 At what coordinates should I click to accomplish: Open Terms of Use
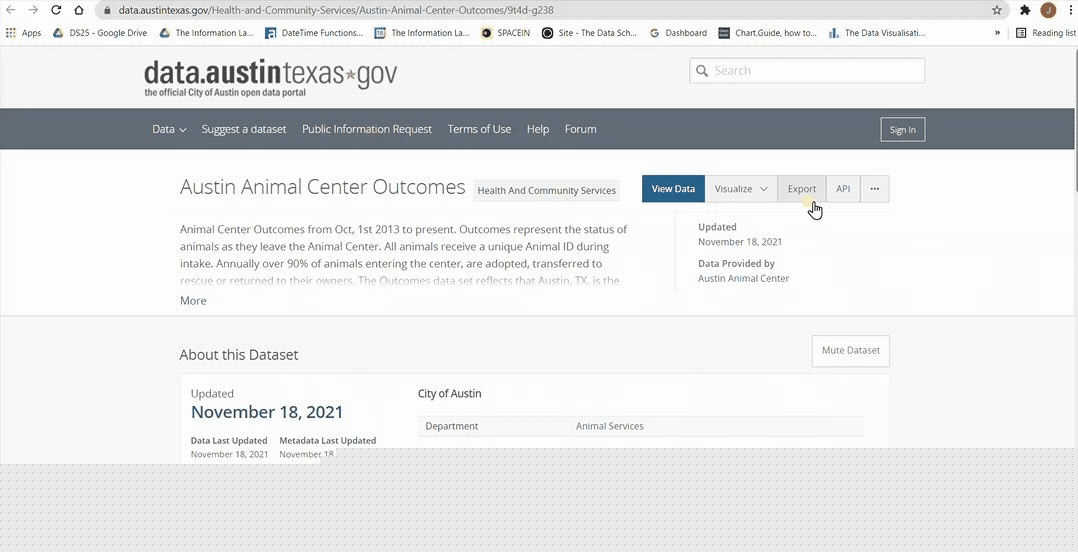[479, 129]
